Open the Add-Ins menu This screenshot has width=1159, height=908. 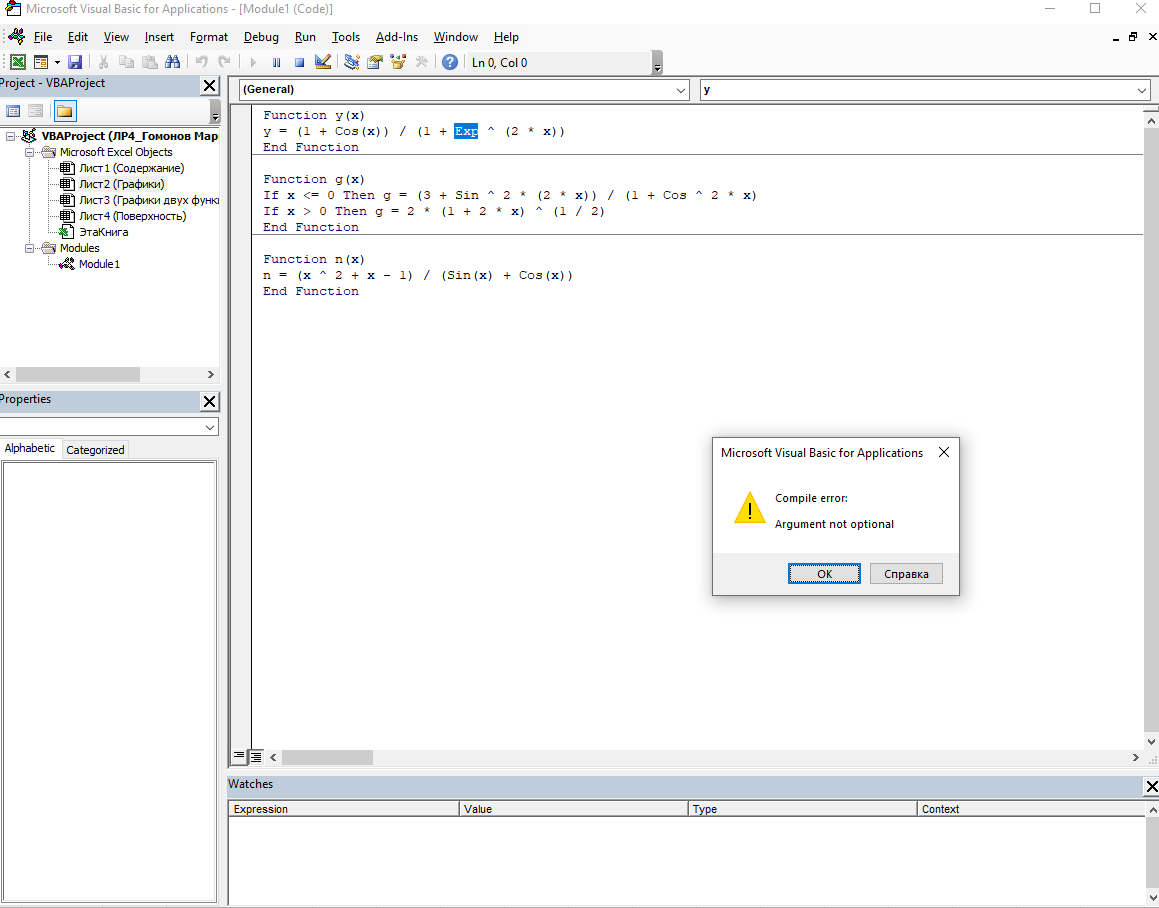coord(397,37)
